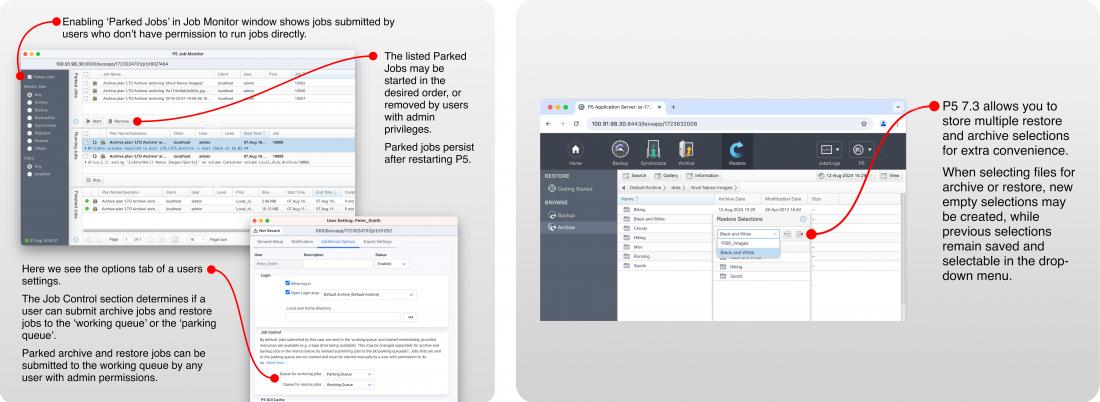Stop the running job

point(93,180)
